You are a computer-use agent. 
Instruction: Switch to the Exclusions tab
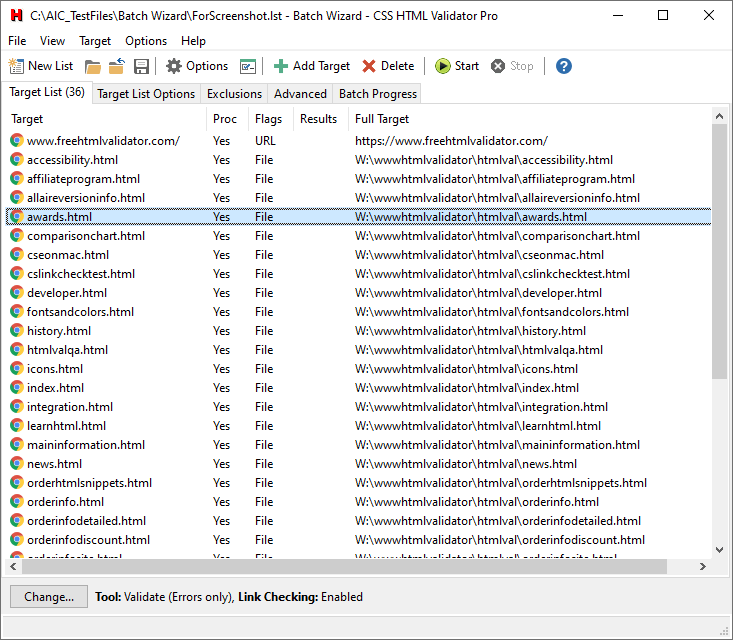coord(234,94)
